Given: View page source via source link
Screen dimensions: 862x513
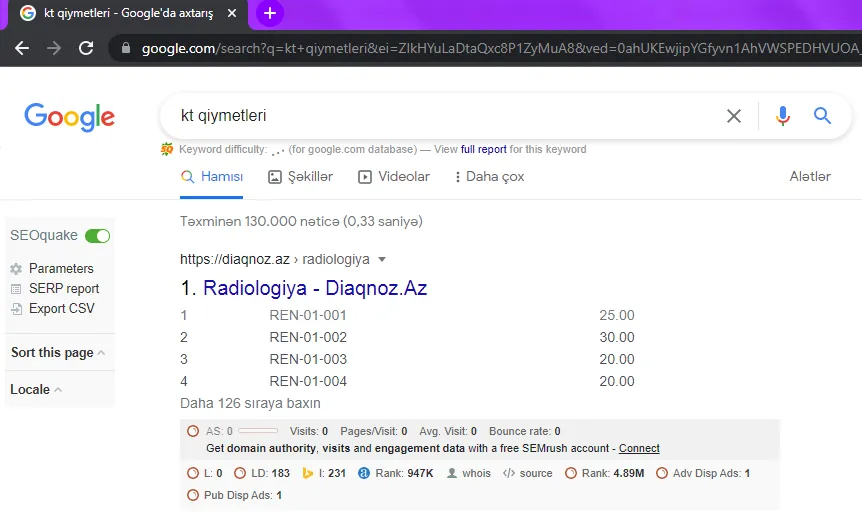Looking at the screenshot, I should (x=535, y=473).
